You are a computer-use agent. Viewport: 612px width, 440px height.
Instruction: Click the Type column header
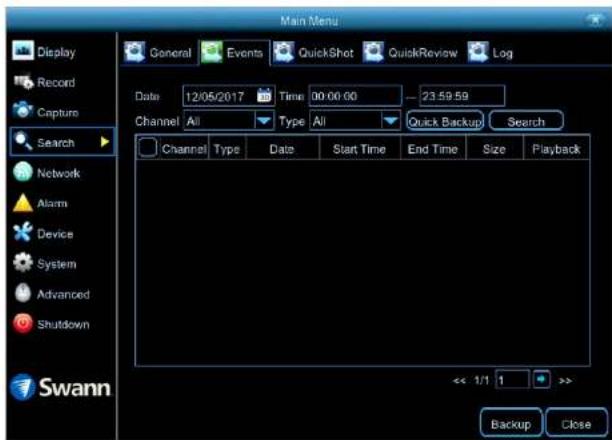click(x=226, y=149)
